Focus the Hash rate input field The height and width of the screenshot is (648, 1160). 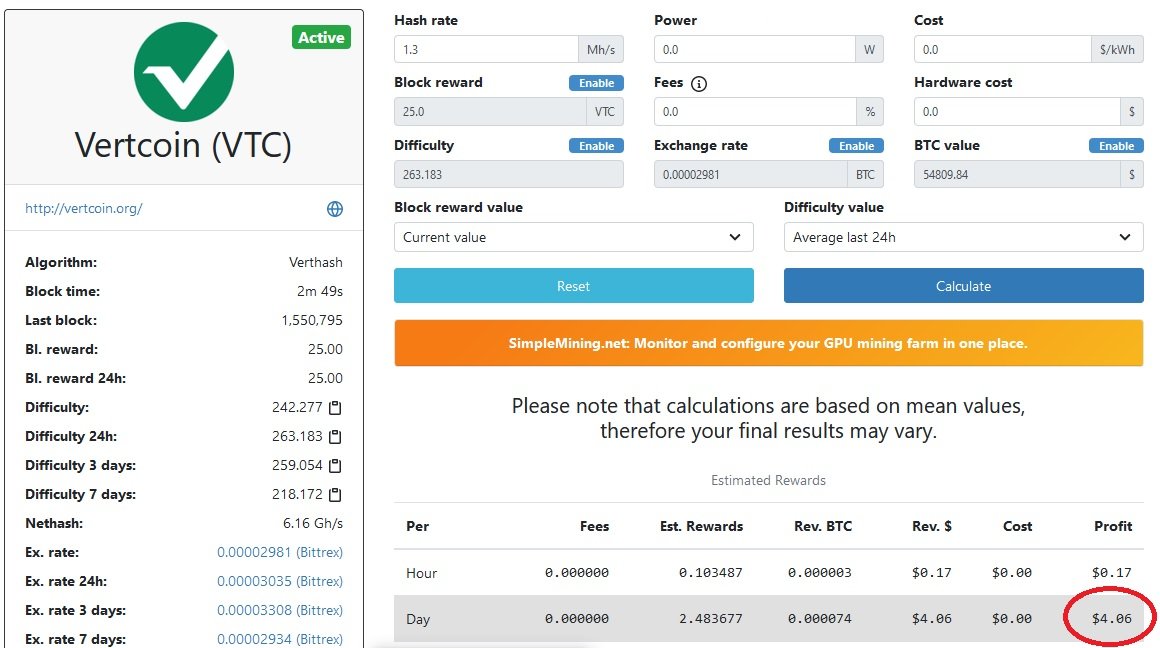486,50
